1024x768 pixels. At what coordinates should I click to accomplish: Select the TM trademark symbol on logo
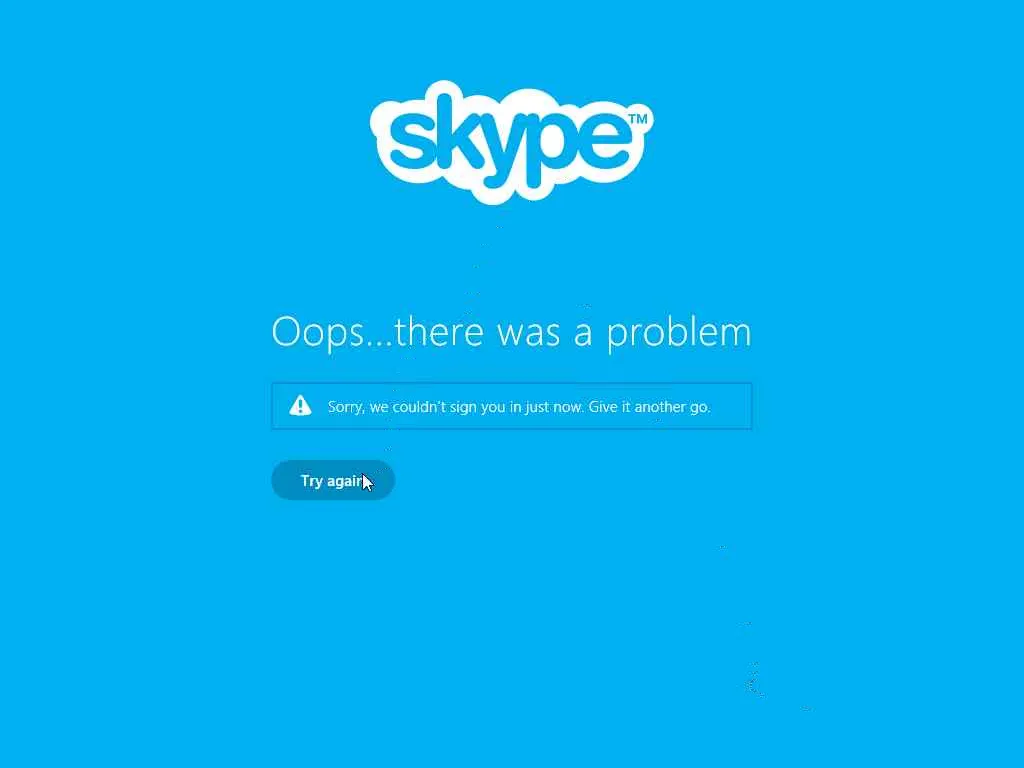(x=637, y=118)
